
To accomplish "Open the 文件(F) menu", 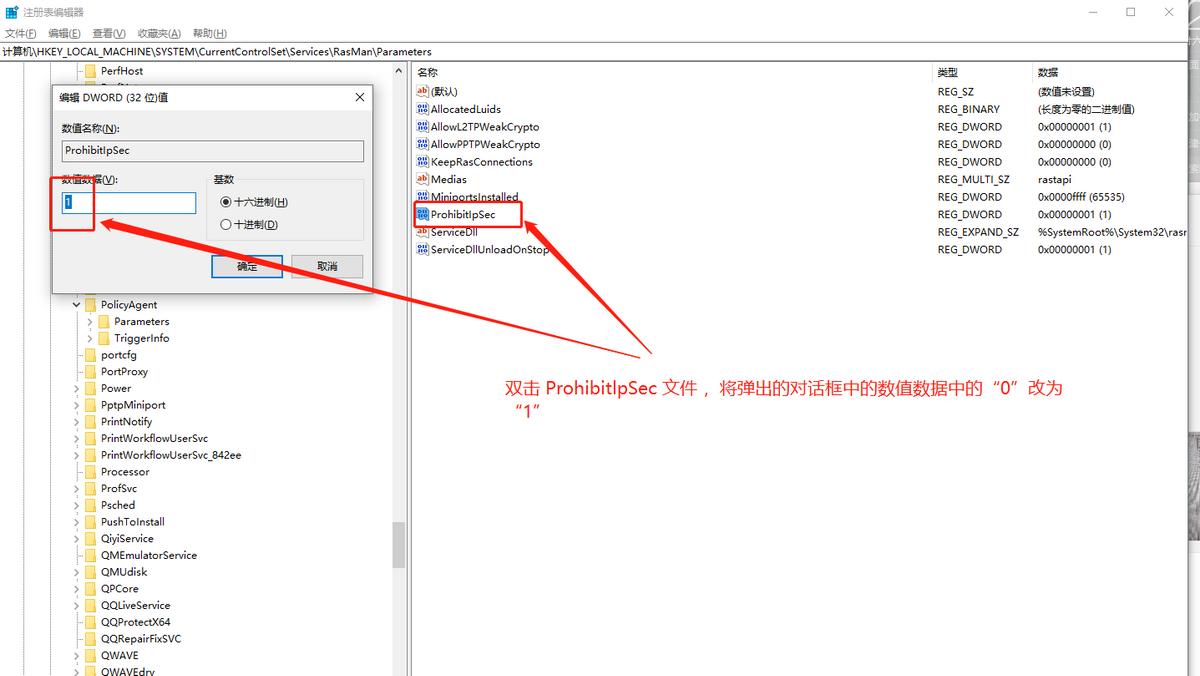I will (21, 34).
